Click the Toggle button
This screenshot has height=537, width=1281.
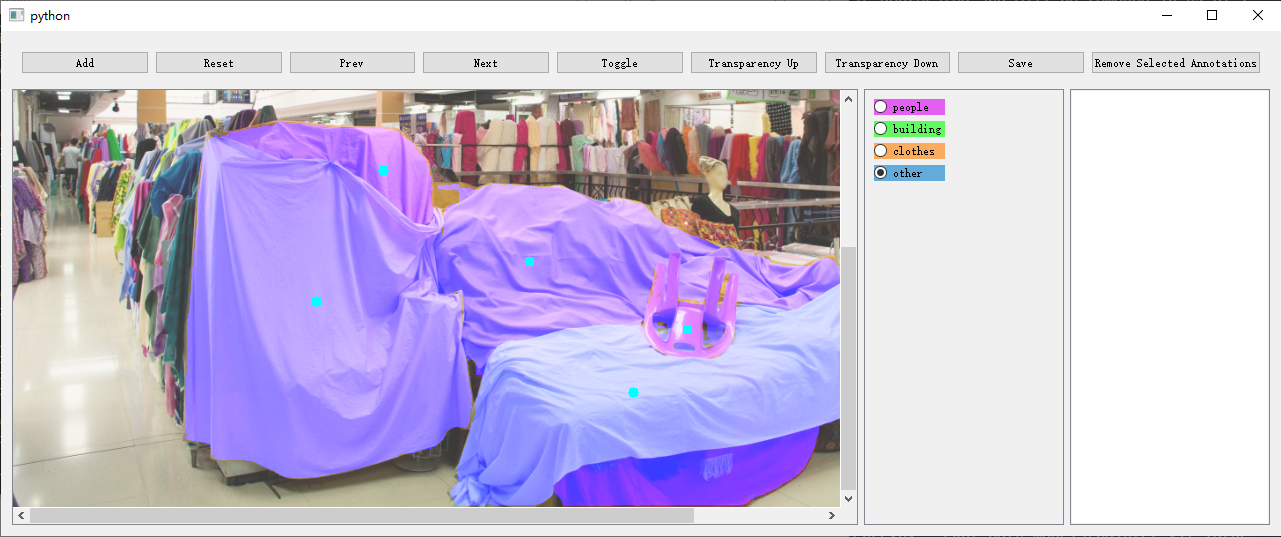coord(619,63)
